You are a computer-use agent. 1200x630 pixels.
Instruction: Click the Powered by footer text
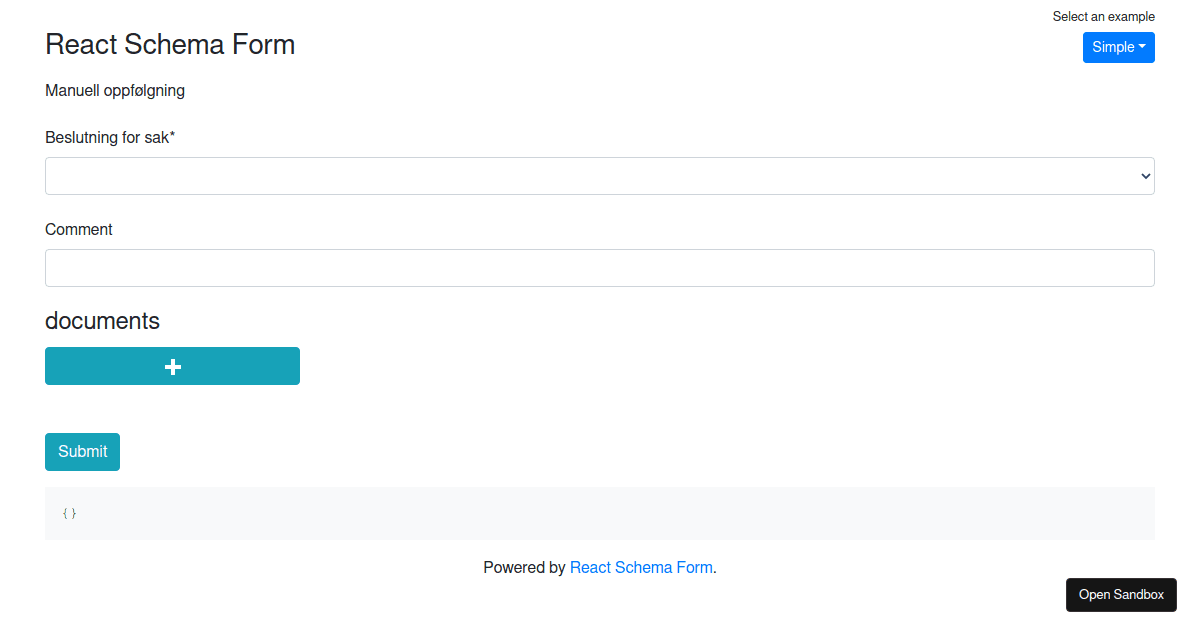(524, 567)
